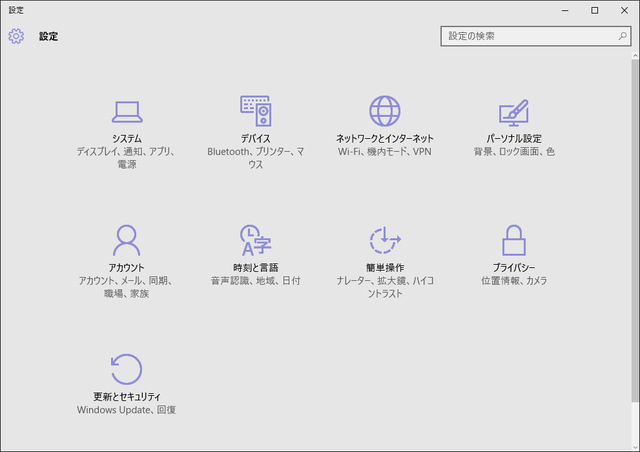Click the 'ナレーター、拡大鏡、ハイコントラスト' description text
Screen dimensions: 640x452
385,287
